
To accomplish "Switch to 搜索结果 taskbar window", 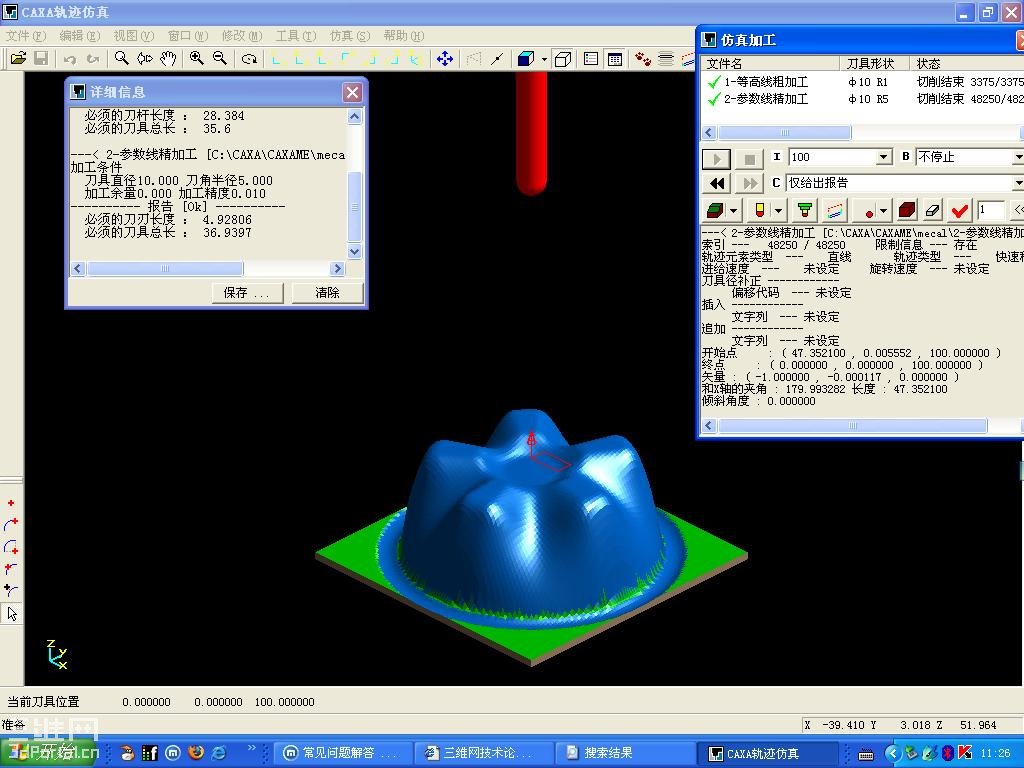I will [x=625, y=753].
